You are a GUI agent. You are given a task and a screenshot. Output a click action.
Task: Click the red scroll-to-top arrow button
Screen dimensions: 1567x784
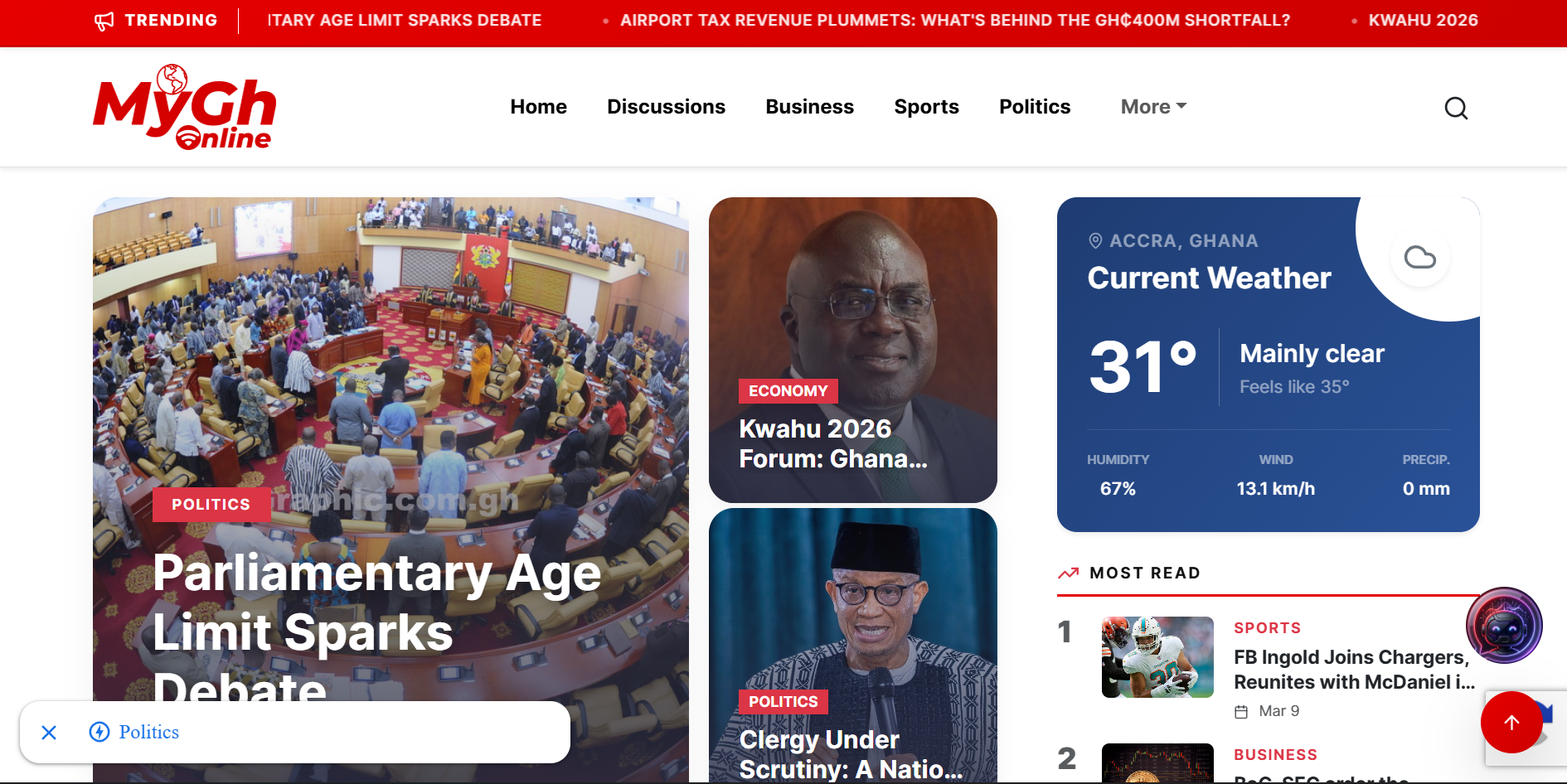click(x=1511, y=723)
